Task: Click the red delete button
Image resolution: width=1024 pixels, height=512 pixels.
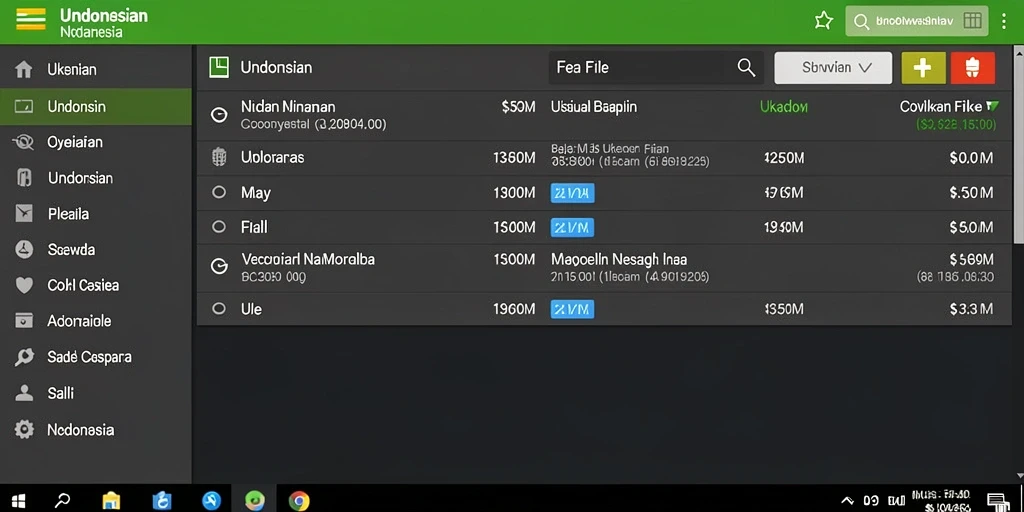Action: [x=972, y=68]
